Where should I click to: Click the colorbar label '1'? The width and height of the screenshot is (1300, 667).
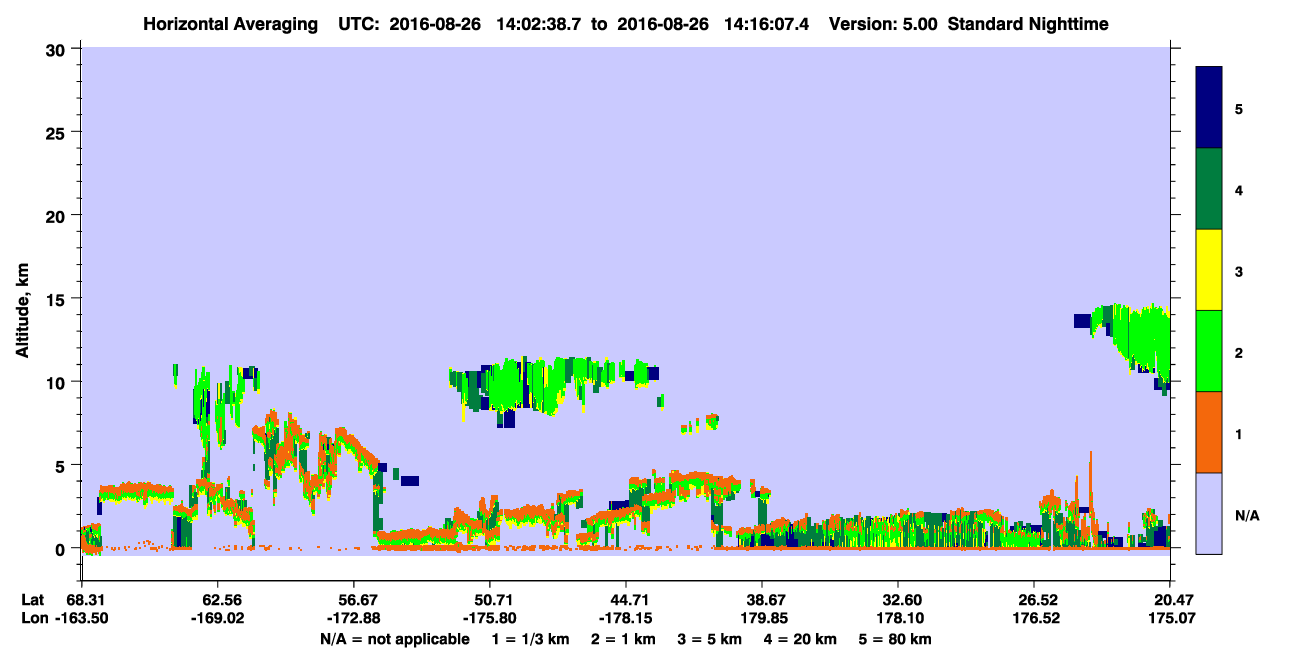(1239, 433)
